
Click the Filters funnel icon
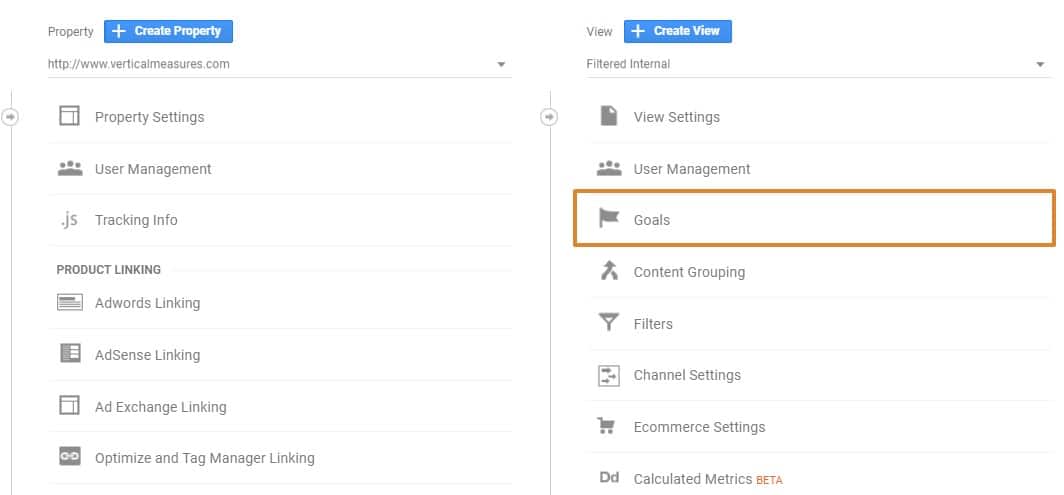coord(608,323)
